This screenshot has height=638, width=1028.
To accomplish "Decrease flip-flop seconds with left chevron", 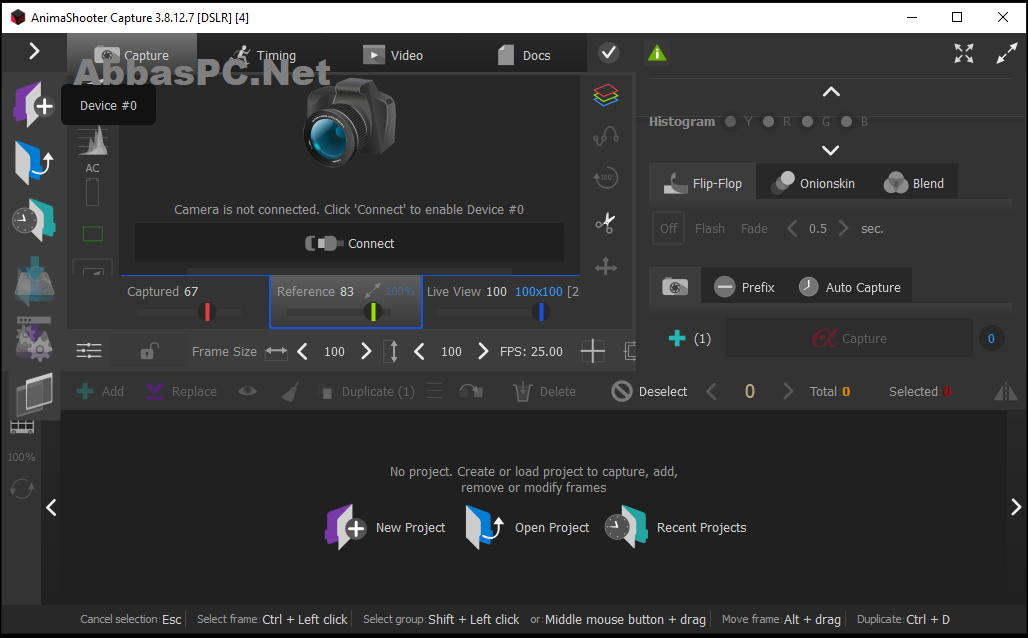I will pyautogui.click(x=792, y=228).
